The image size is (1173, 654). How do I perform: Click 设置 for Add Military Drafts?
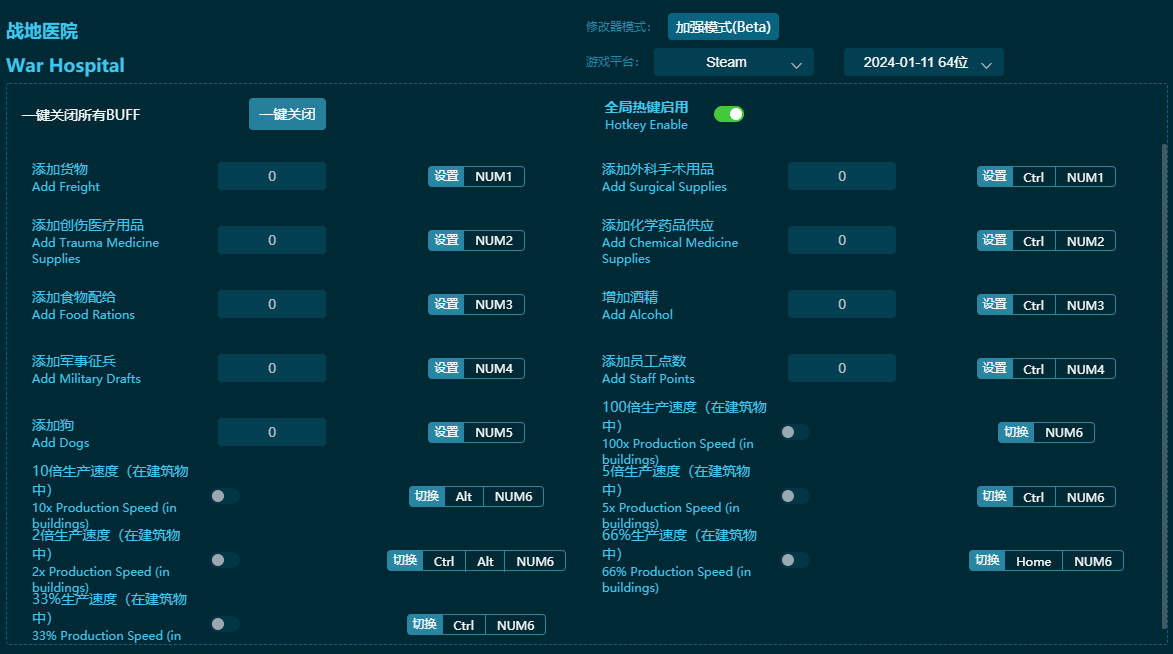coord(446,368)
